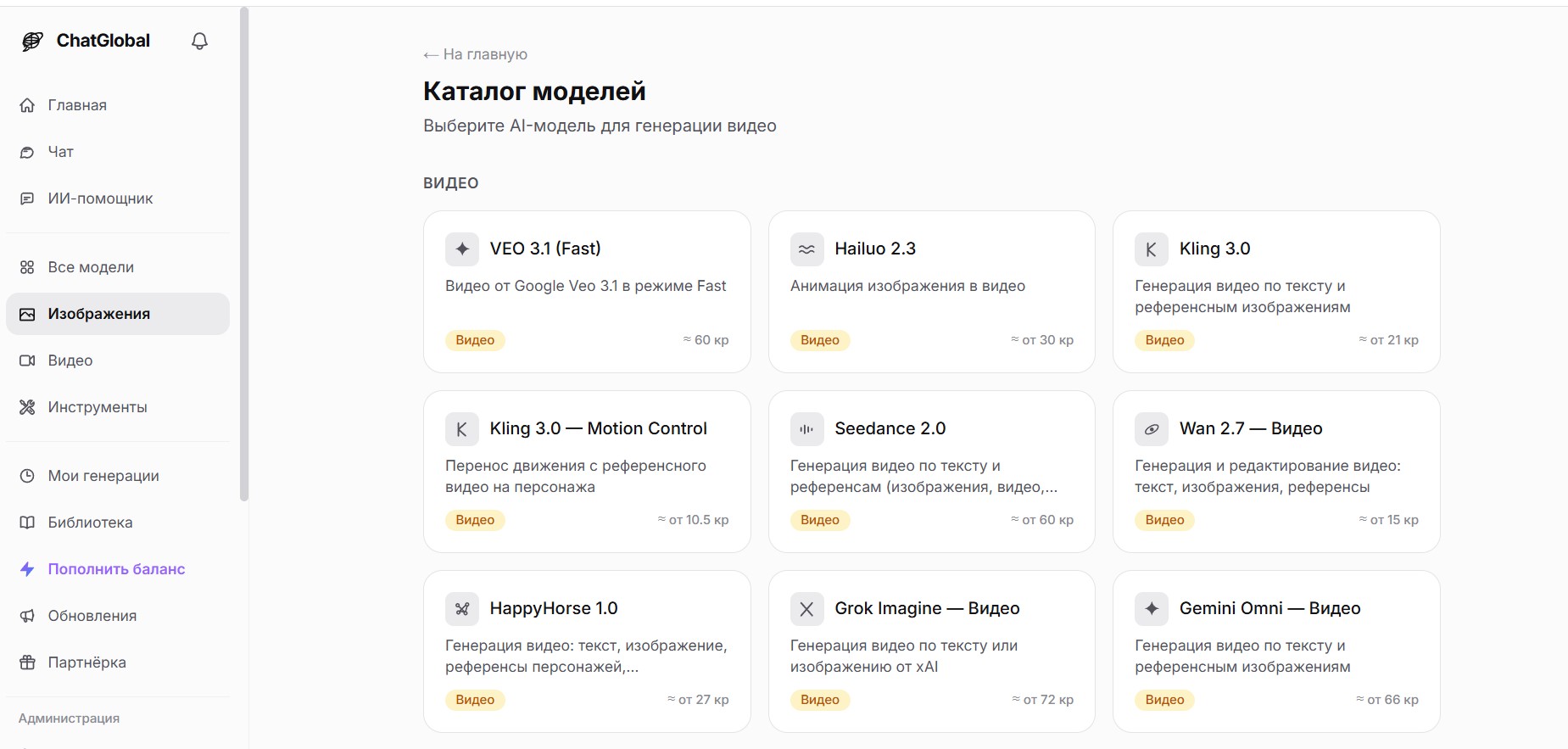Open the Партнёрка page
Screen dimensions: 1568x749
tap(118, 662)
